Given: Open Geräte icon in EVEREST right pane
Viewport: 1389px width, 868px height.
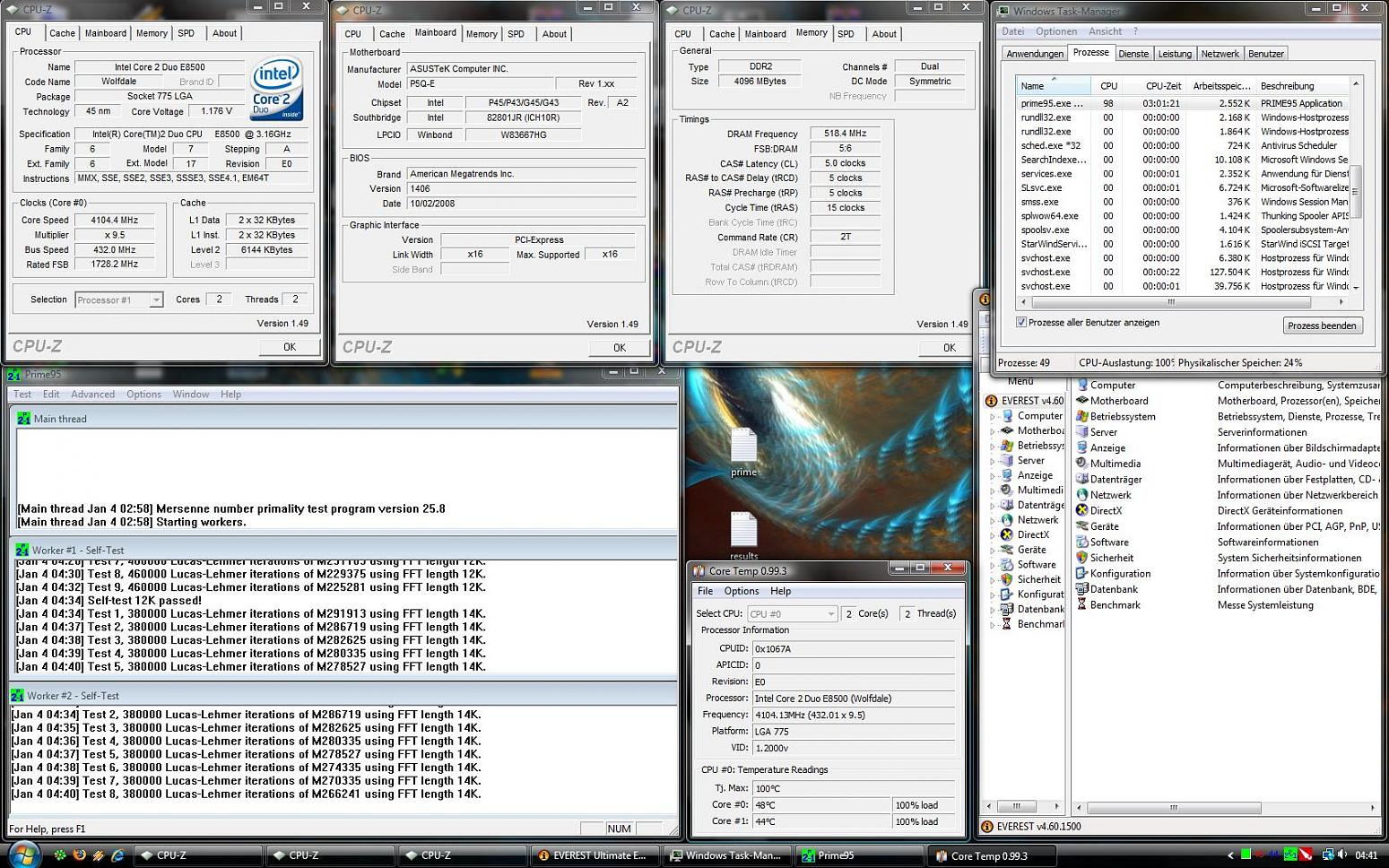Looking at the screenshot, I should click(x=1081, y=526).
